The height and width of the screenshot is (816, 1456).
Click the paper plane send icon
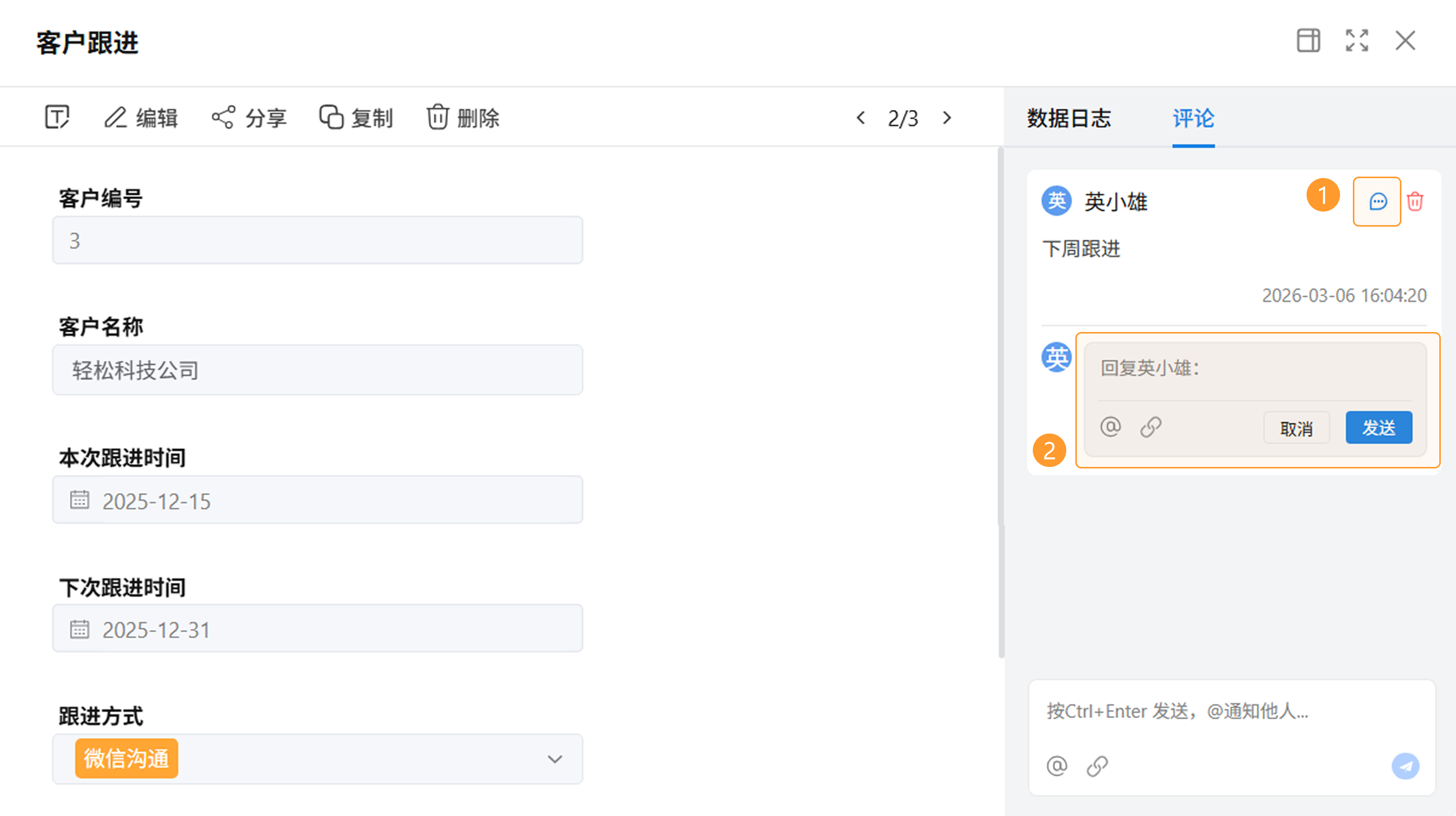tap(1405, 766)
